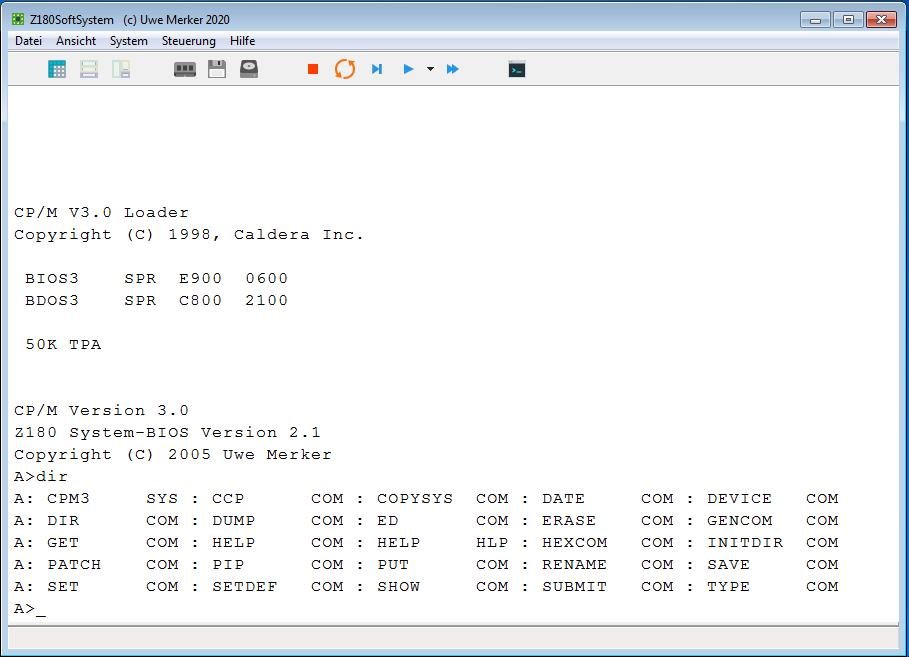
Task: Click the "PUT" file name
Action: pyautogui.click(x=393, y=565)
